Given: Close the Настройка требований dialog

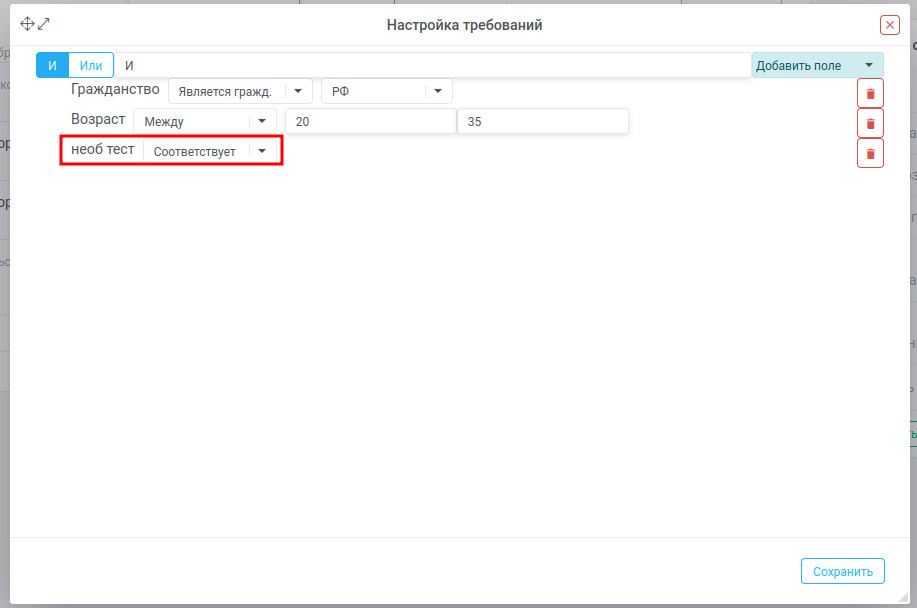Looking at the screenshot, I should 889,25.
